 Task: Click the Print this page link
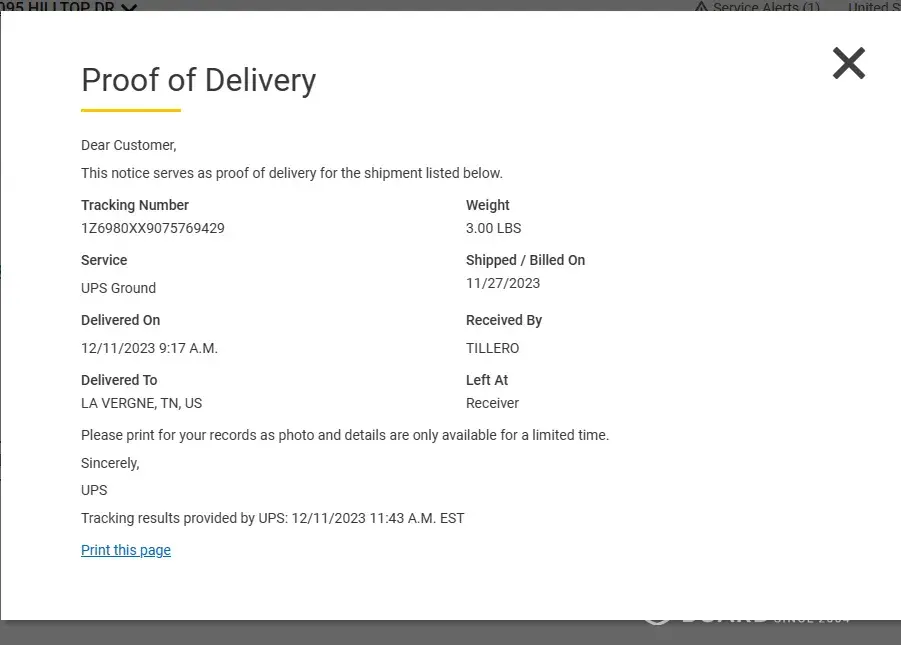coord(126,550)
